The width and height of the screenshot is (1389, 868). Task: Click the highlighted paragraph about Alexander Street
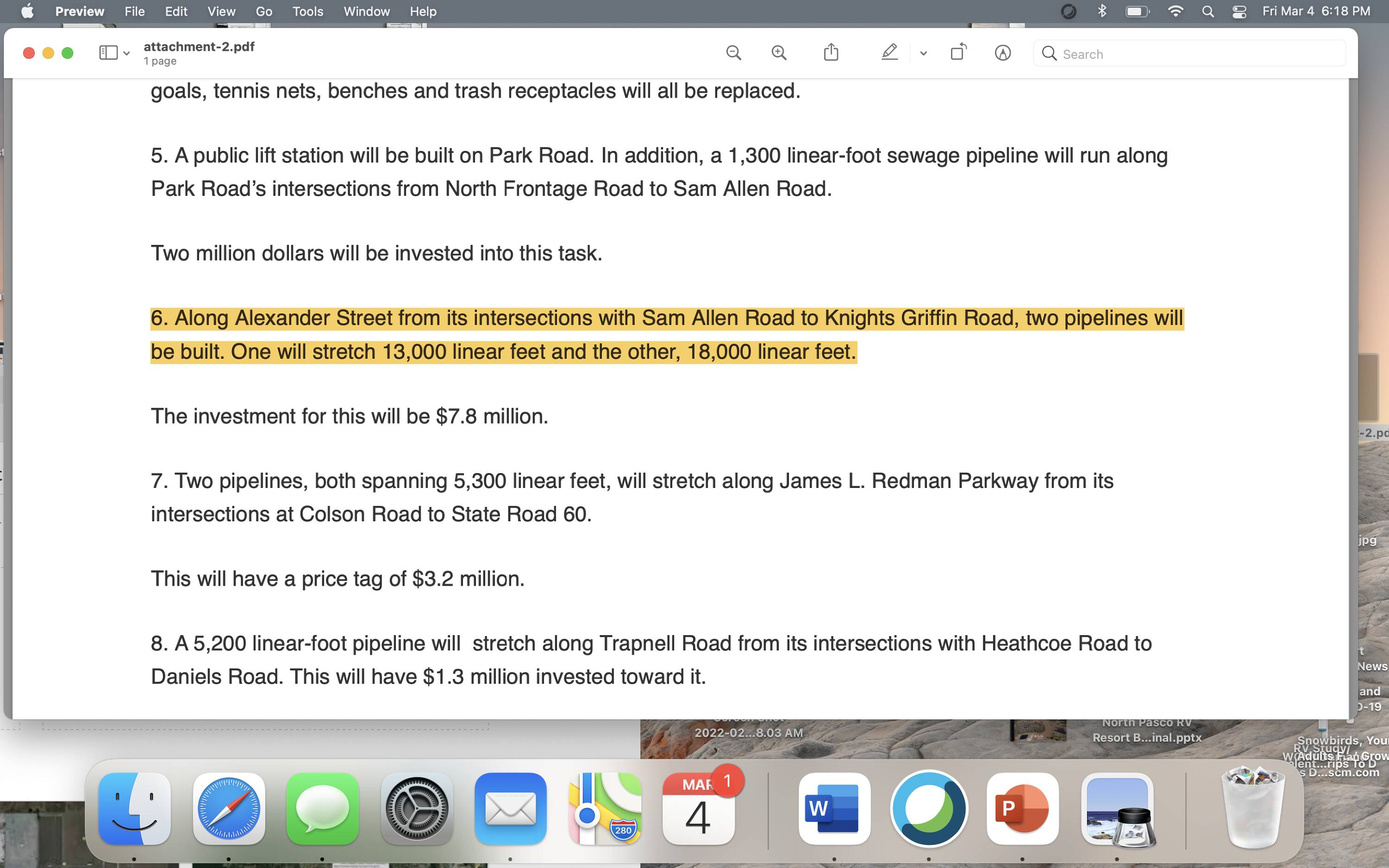666,334
